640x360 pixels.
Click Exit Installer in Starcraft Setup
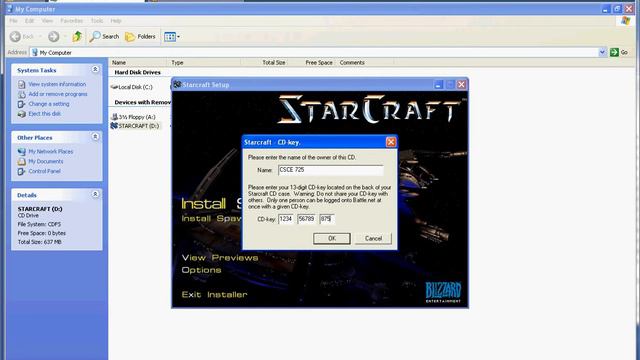point(214,294)
